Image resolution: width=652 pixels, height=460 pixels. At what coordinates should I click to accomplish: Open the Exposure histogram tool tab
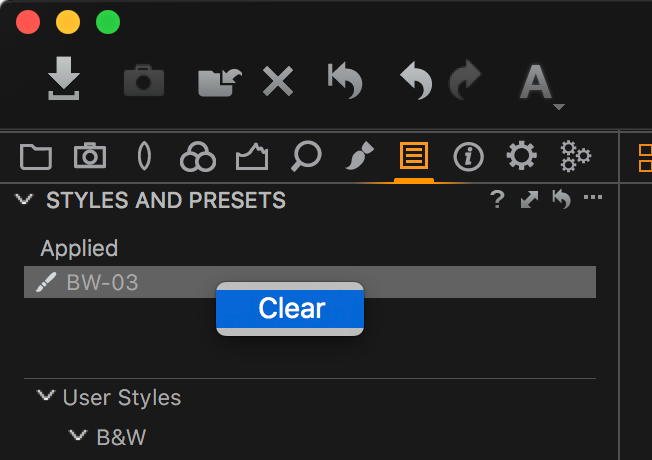click(252, 156)
